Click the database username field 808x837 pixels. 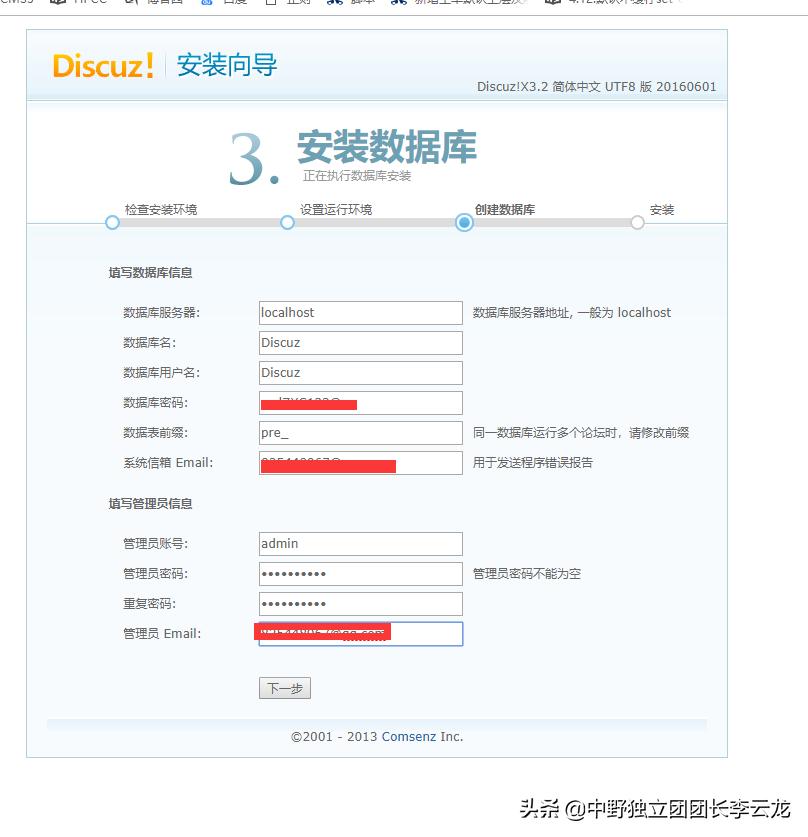pos(360,372)
